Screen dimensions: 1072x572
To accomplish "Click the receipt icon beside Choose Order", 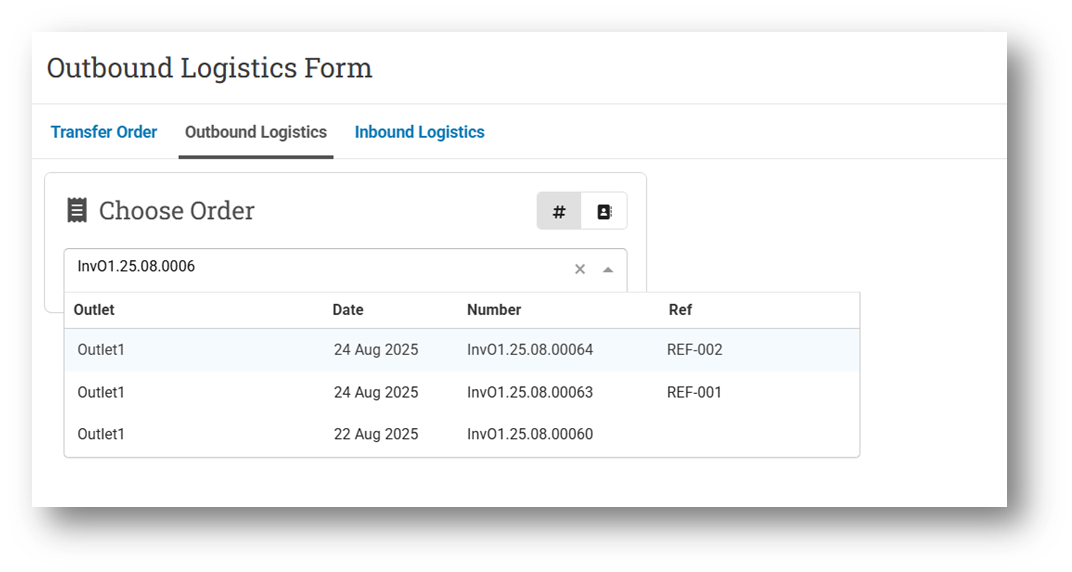I will pyautogui.click(x=77, y=210).
